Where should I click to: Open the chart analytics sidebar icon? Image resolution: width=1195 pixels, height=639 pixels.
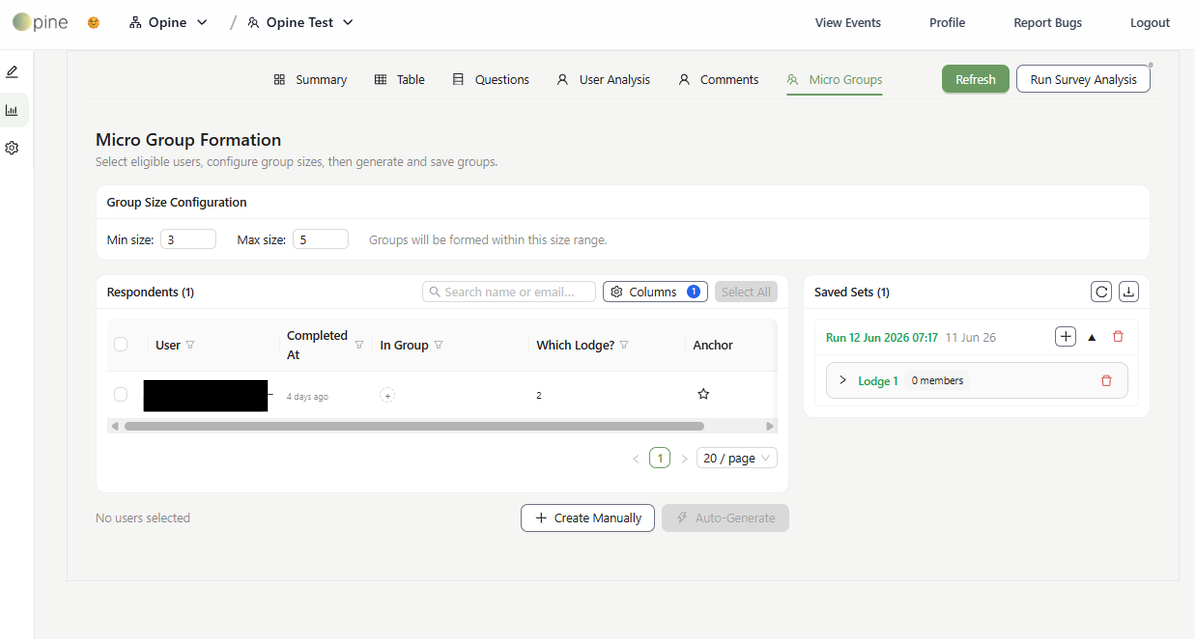pos(11,111)
